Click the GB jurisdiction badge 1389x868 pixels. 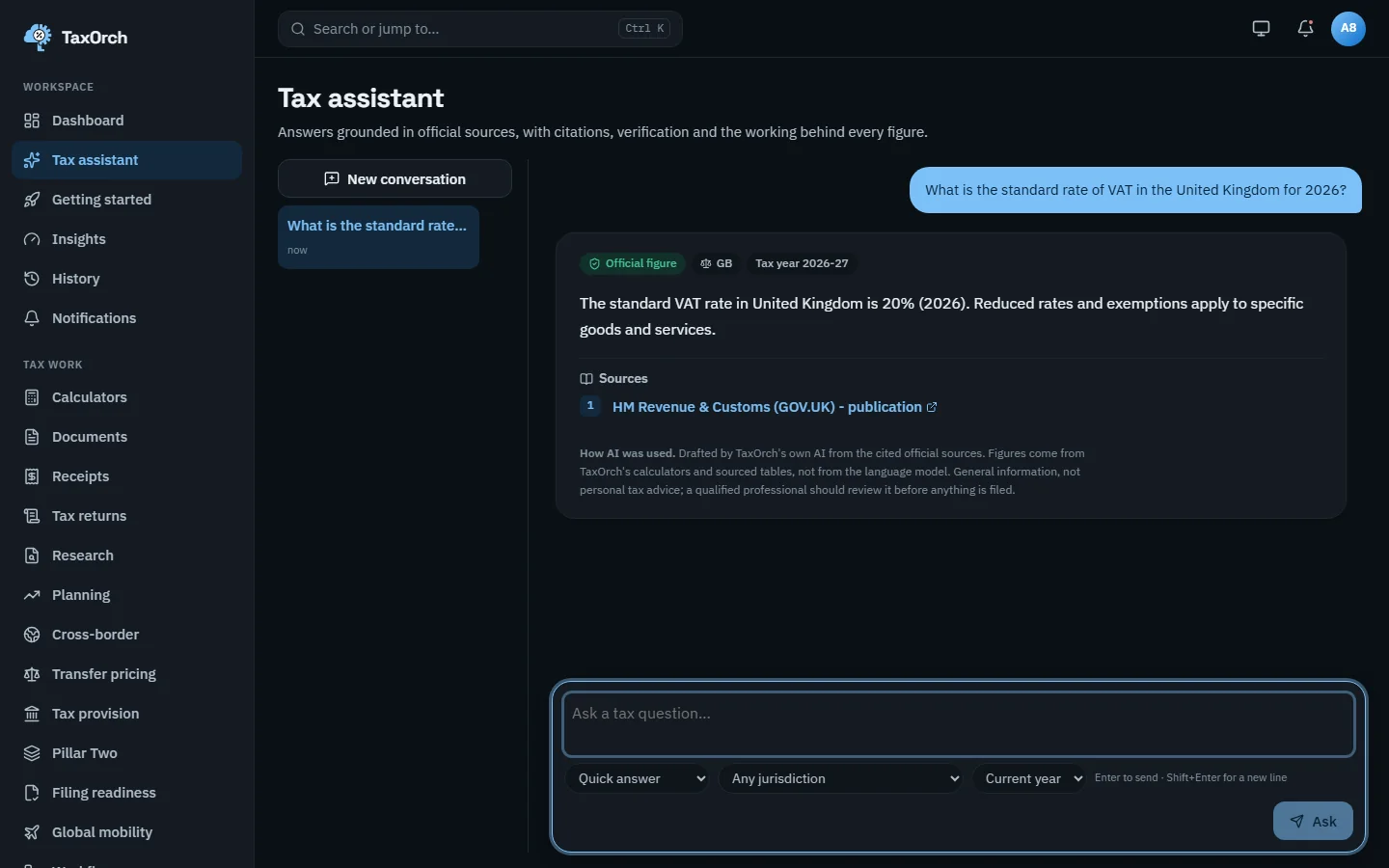(x=717, y=263)
